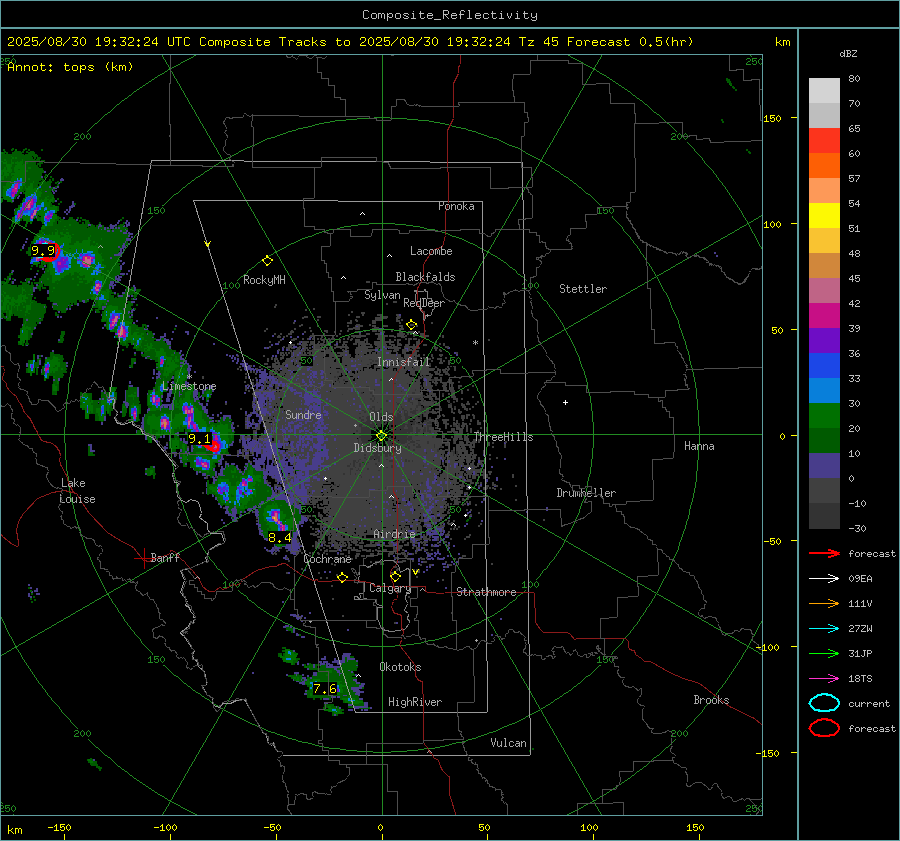Click the red 60-65 dBZ color swatch
Screen dimensions: 900x841
pyautogui.click(x=824, y=141)
